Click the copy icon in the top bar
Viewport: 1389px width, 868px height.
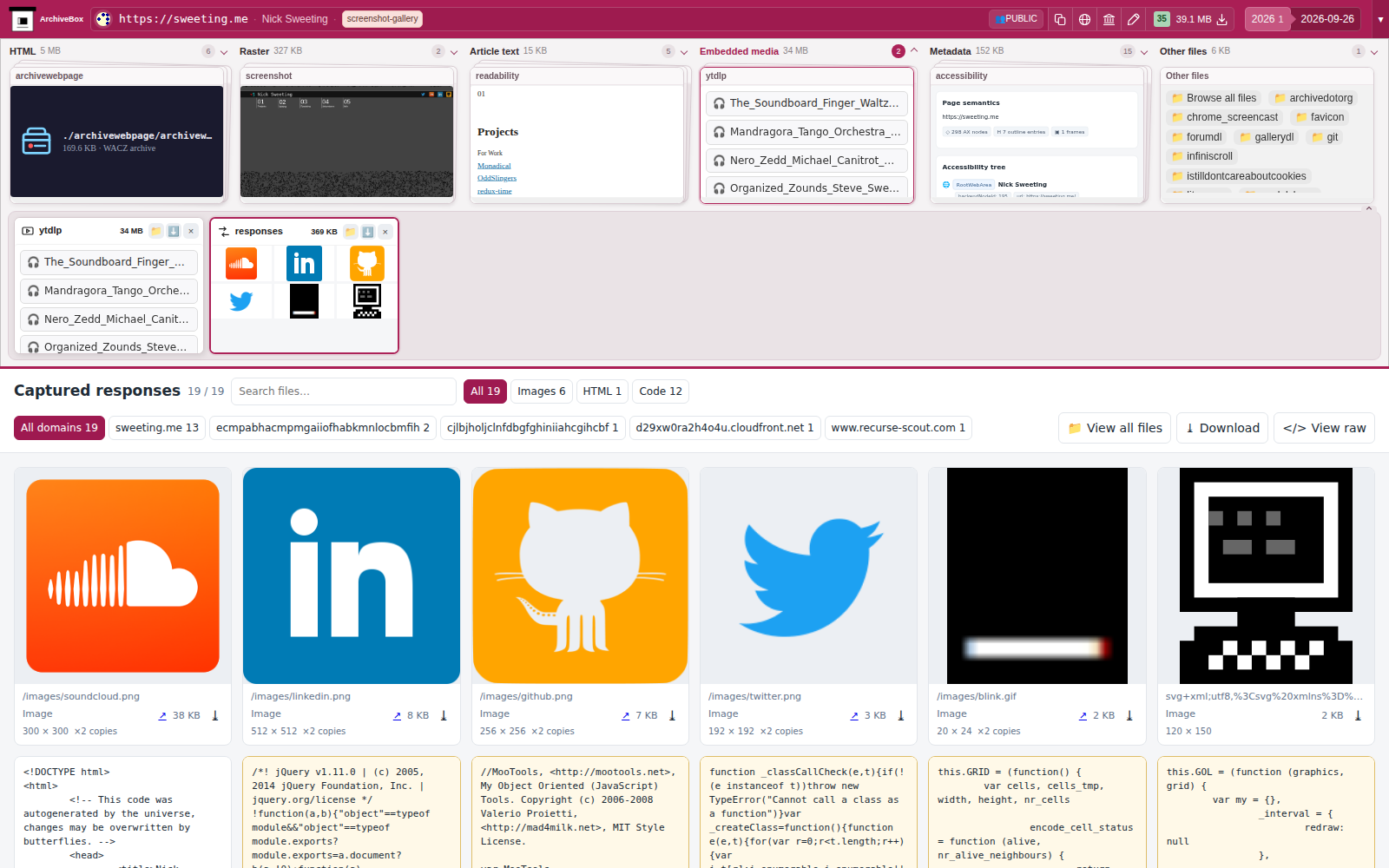tap(1060, 19)
